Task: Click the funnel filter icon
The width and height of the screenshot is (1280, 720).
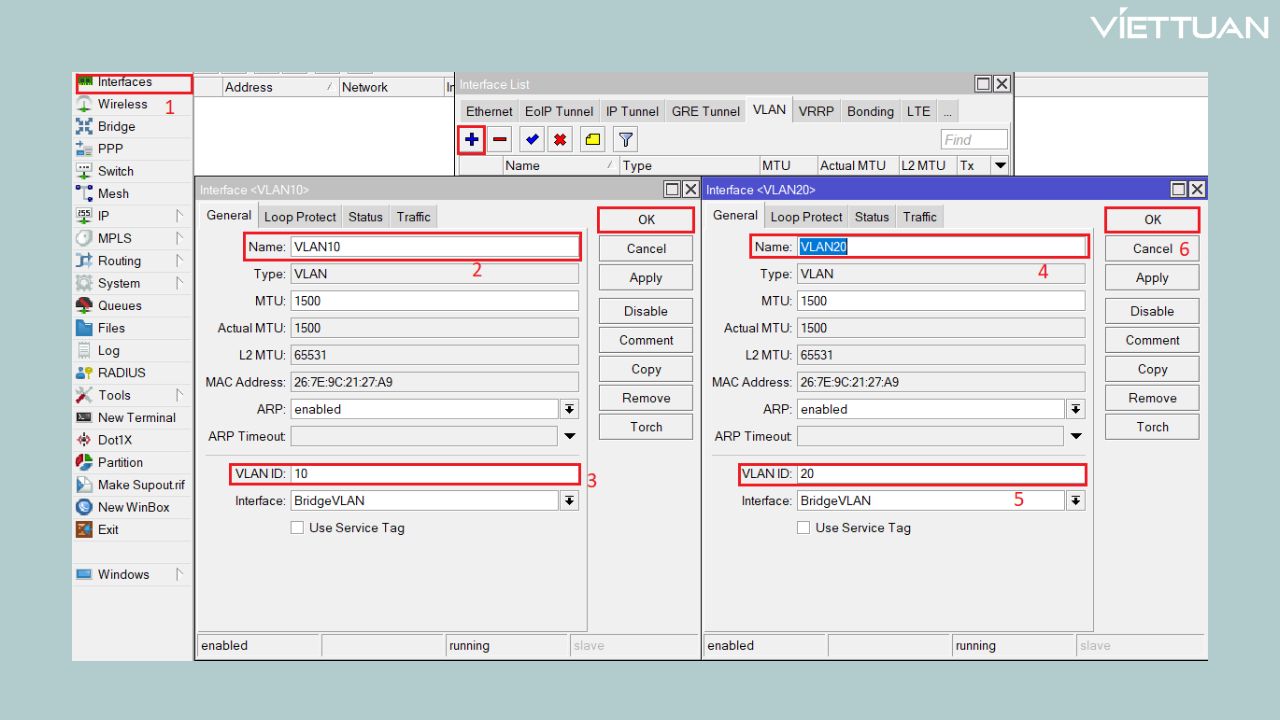Action: tap(625, 140)
